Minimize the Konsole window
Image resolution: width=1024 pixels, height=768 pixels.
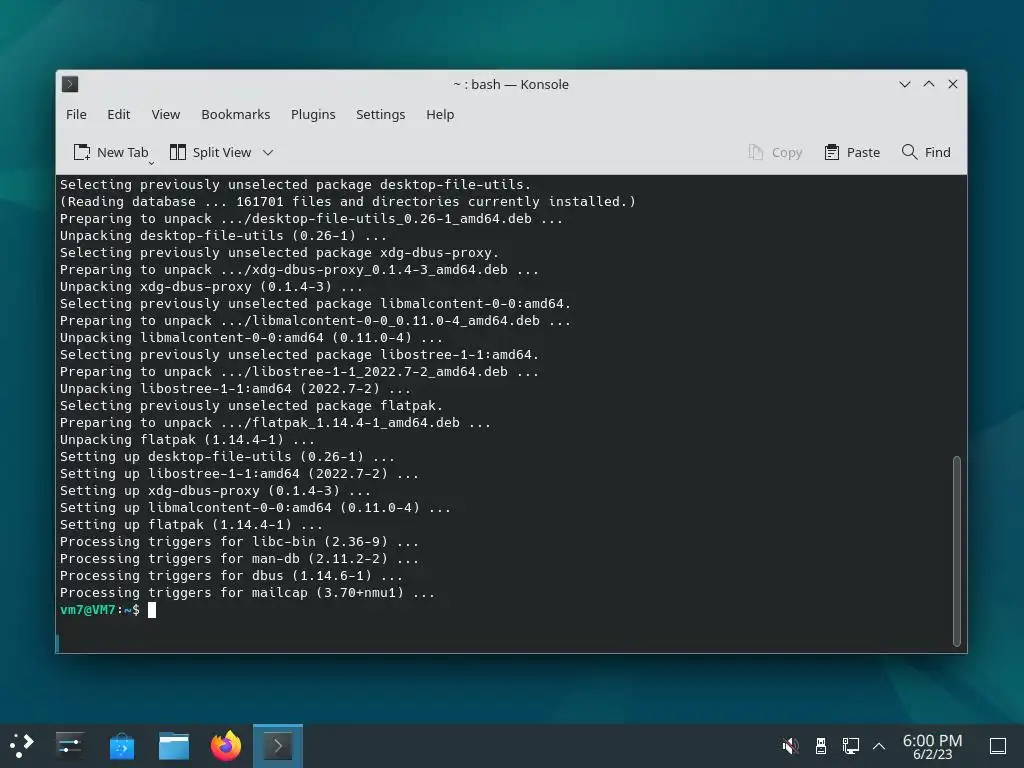click(x=904, y=84)
